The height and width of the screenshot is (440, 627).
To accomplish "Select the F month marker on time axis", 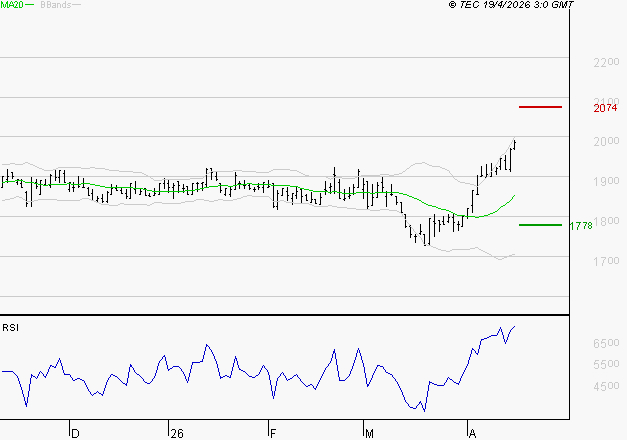I will (272, 433).
